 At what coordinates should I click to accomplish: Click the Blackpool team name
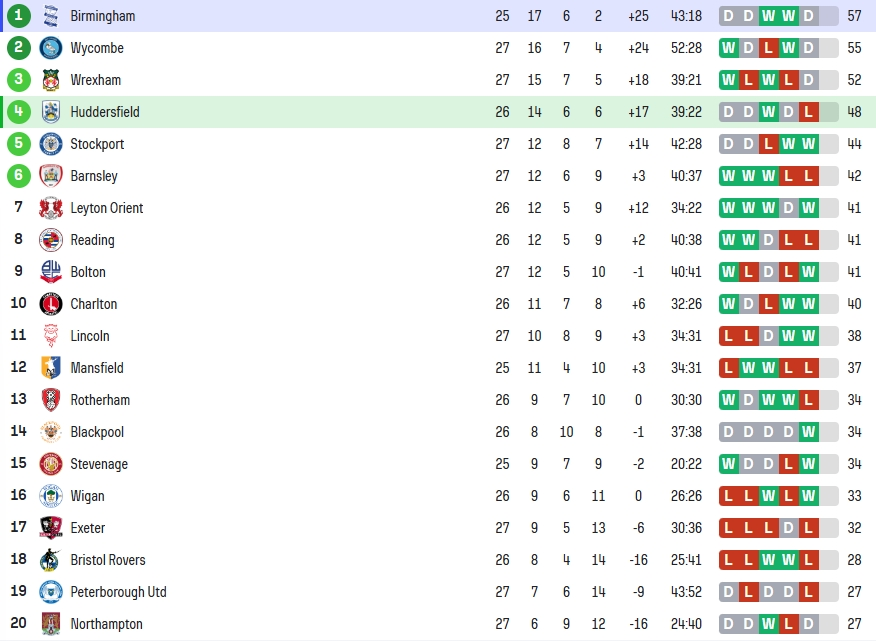point(97,432)
